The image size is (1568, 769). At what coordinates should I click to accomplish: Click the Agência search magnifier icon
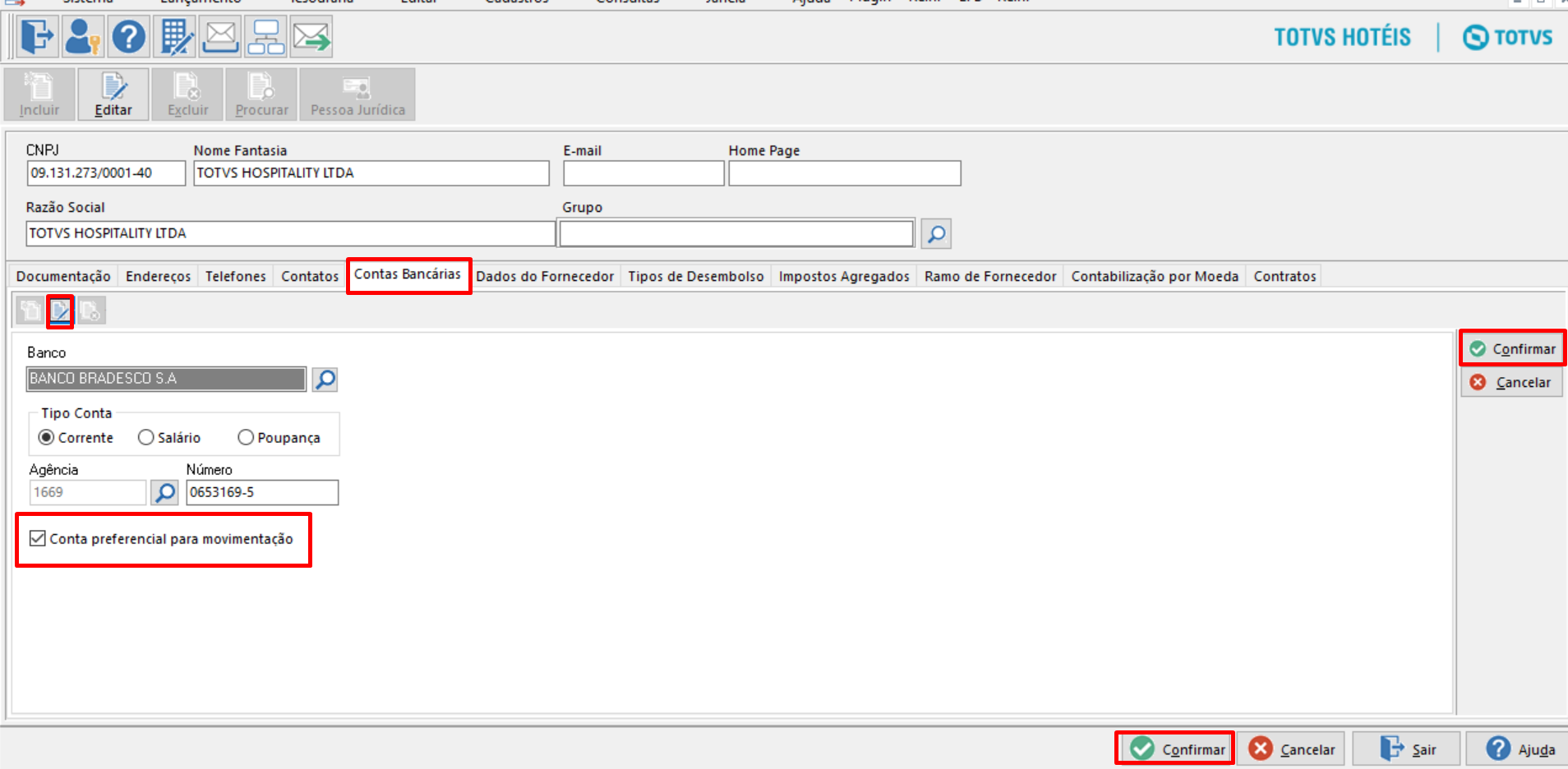164,492
